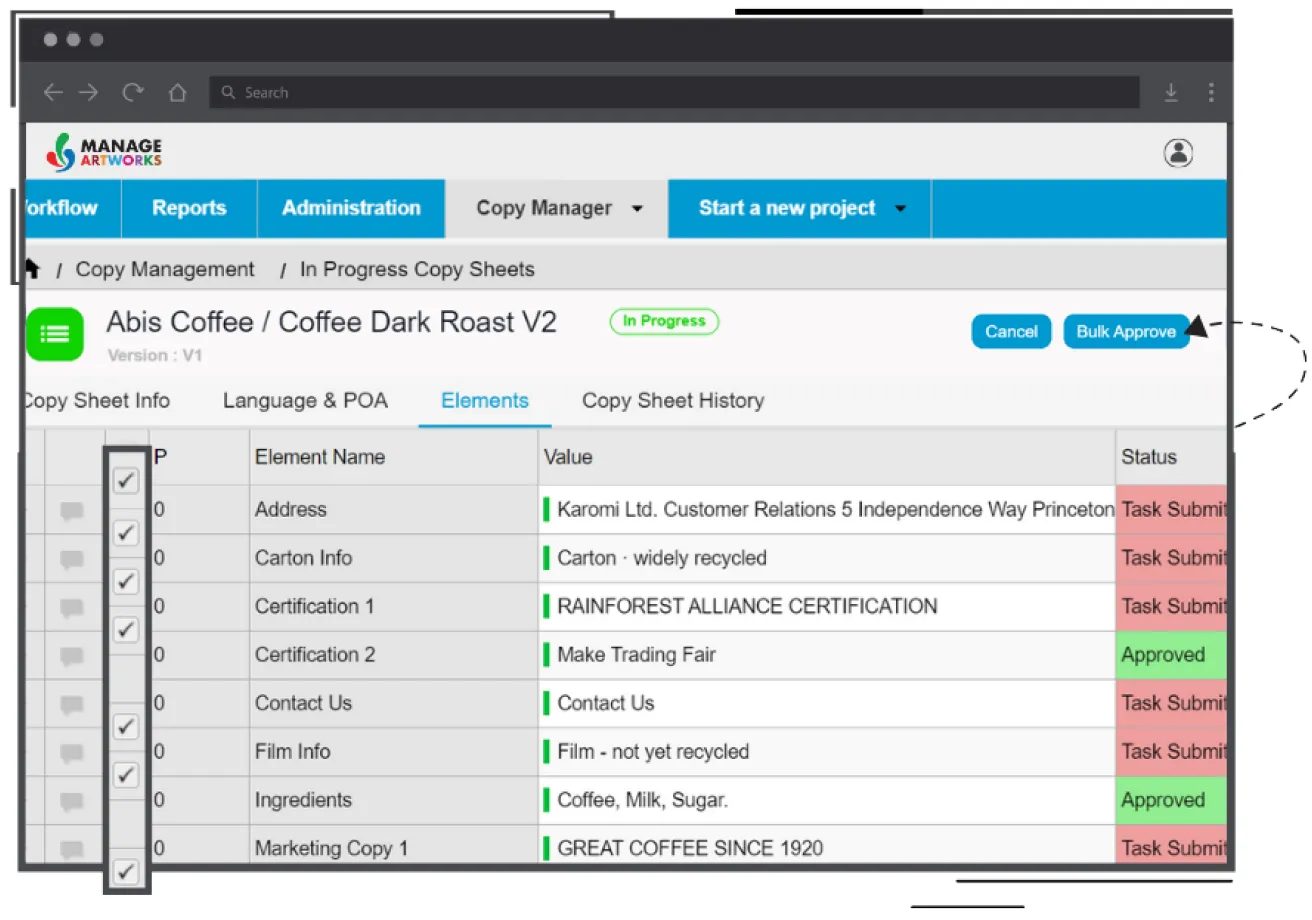
Task: Open the browser downloads icon
Action: [x=1171, y=92]
